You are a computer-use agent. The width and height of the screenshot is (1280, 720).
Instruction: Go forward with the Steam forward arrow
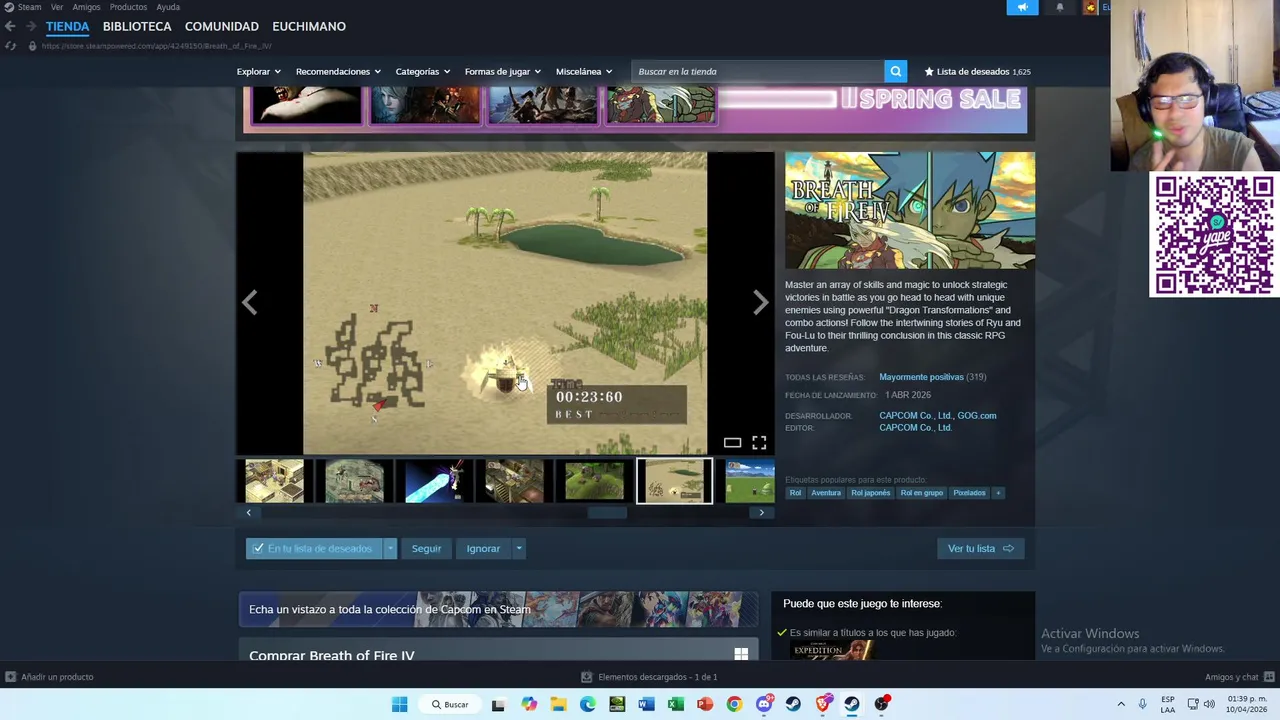point(31,26)
